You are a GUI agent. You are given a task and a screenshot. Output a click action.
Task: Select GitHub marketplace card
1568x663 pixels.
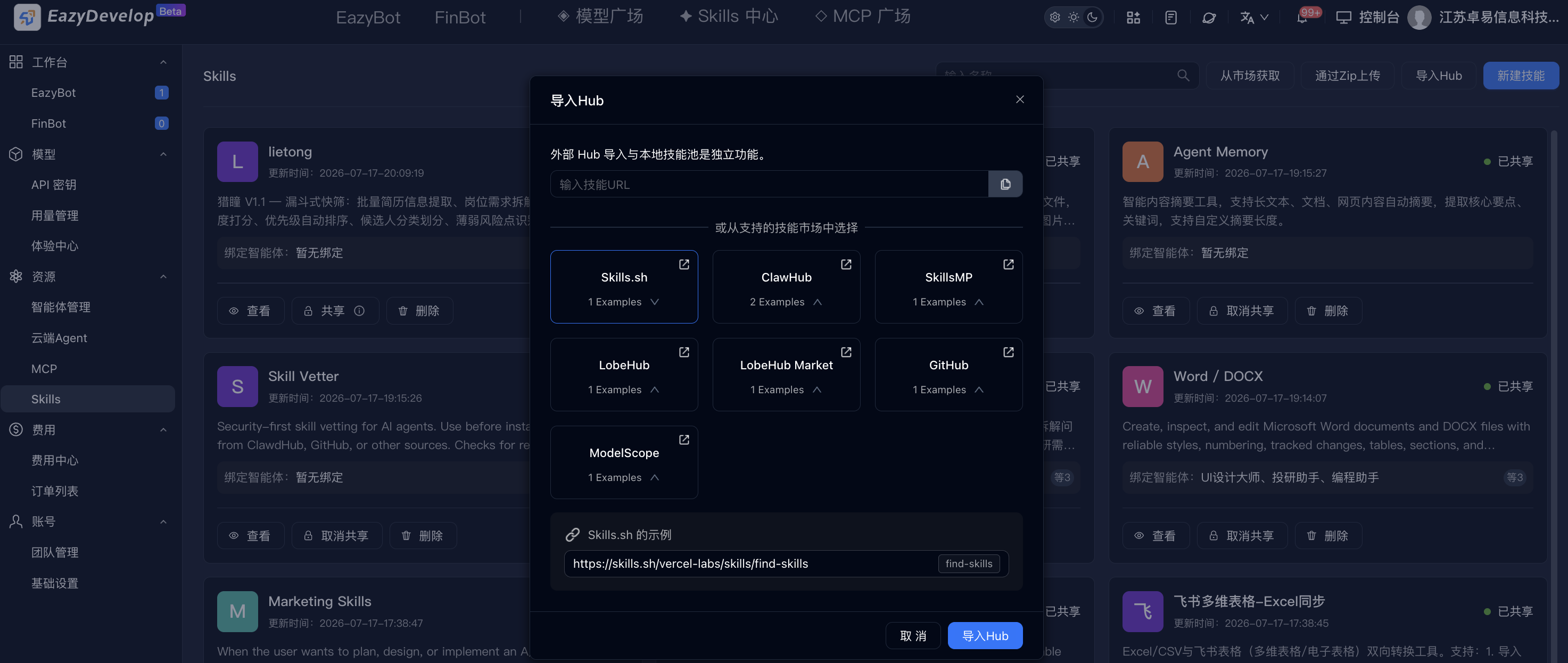(x=948, y=374)
